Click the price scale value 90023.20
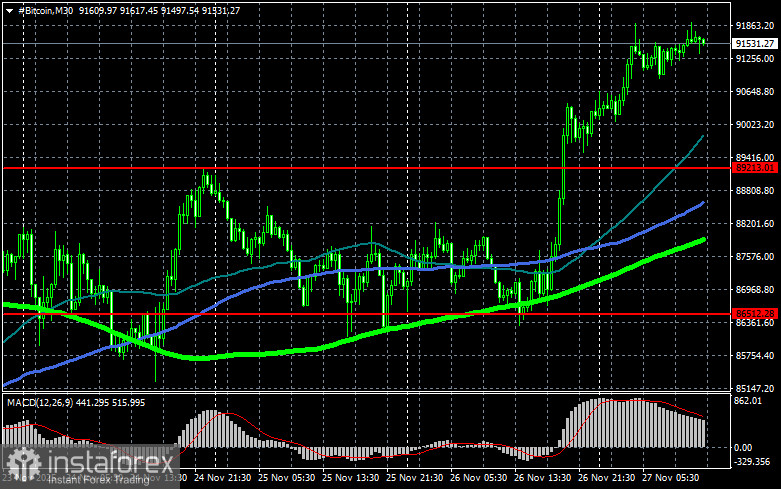Image resolution: width=781 pixels, height=489 pixels. [755, 124]
